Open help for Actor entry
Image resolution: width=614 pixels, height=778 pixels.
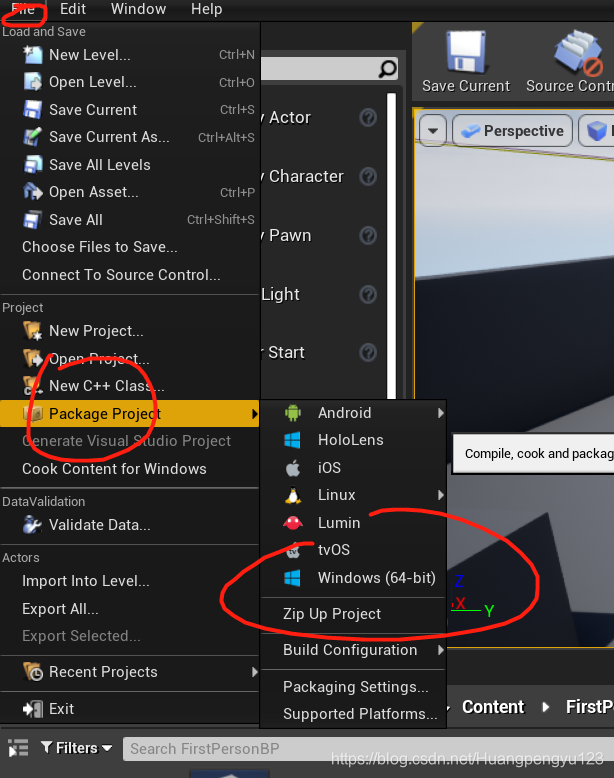pos(368,118)
